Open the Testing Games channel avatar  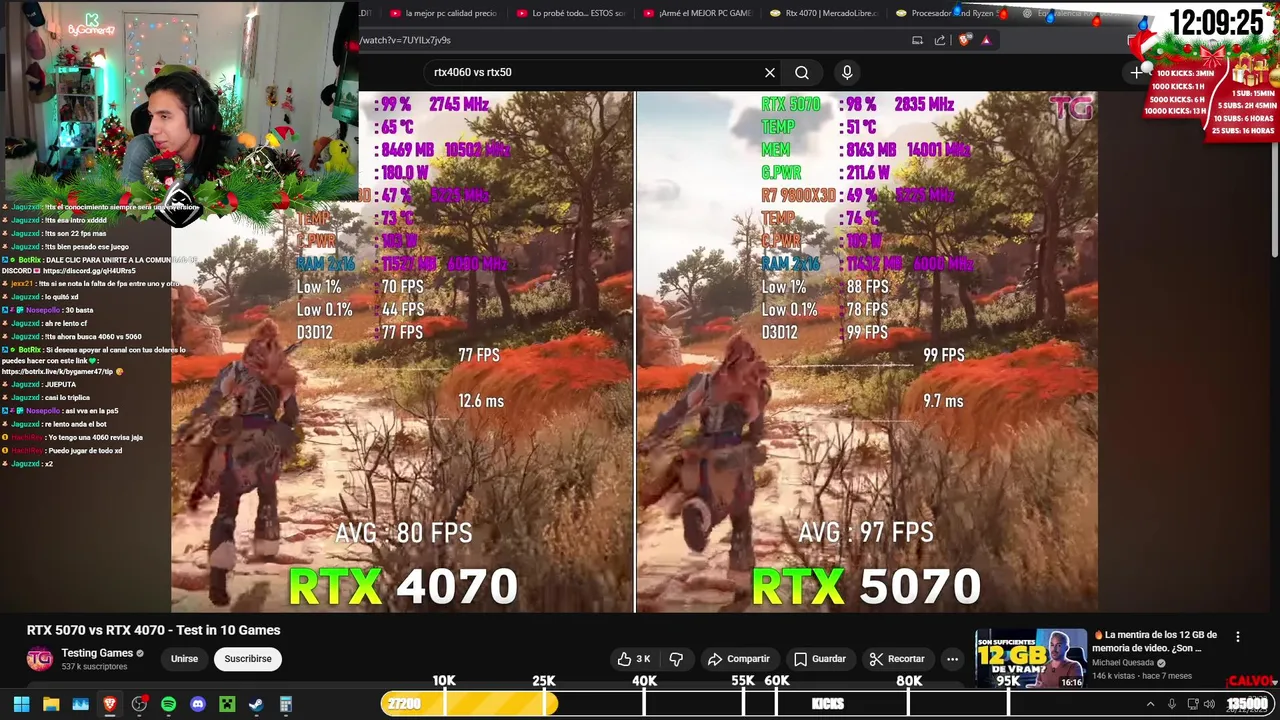[39, 659]
